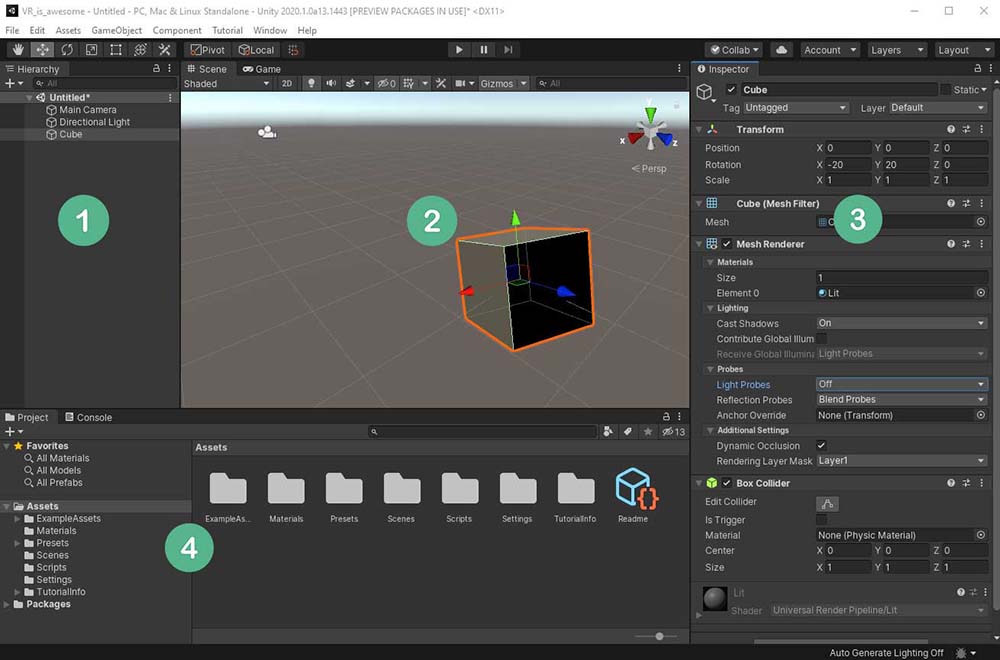
Task: Enable the Is Trigger checkbox
Action: tap(821, 520)
